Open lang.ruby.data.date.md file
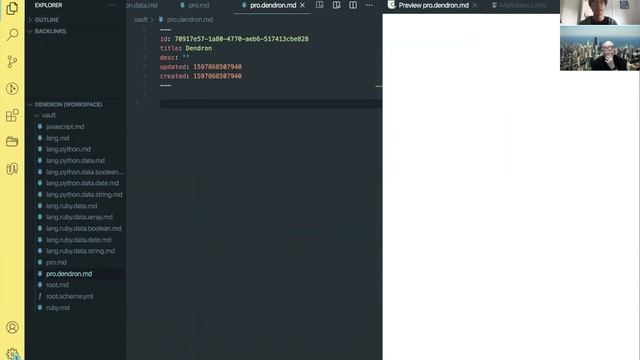 (x=78, y=240)
